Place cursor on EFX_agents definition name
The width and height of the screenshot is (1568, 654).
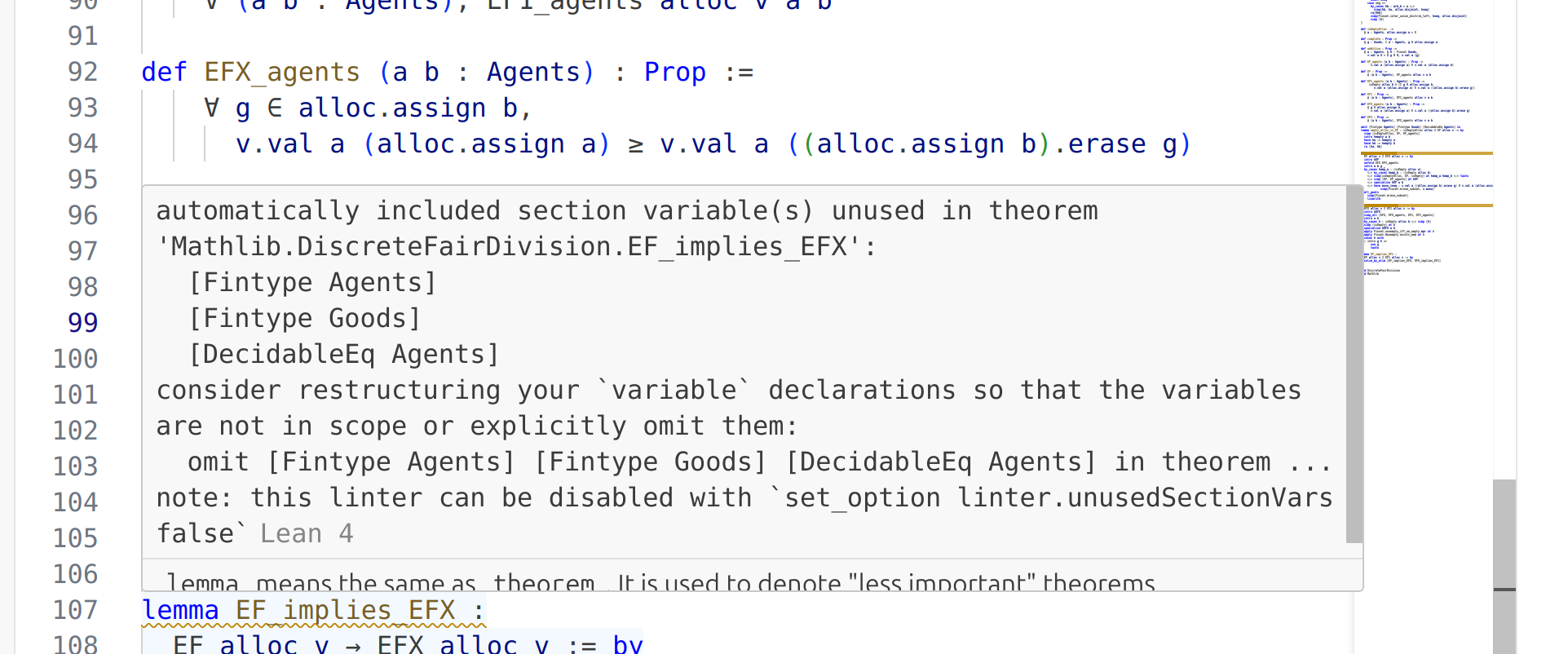281,72
